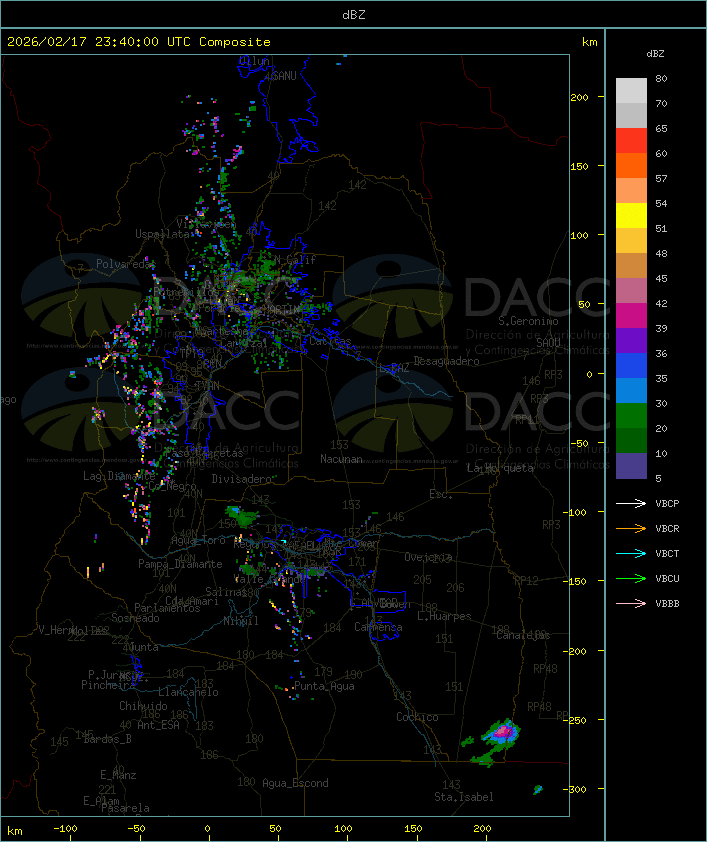The width and height of the screenshot is (707, 842).
Task: Click the Lag.Diamante place label
Action: pos(119,476)
